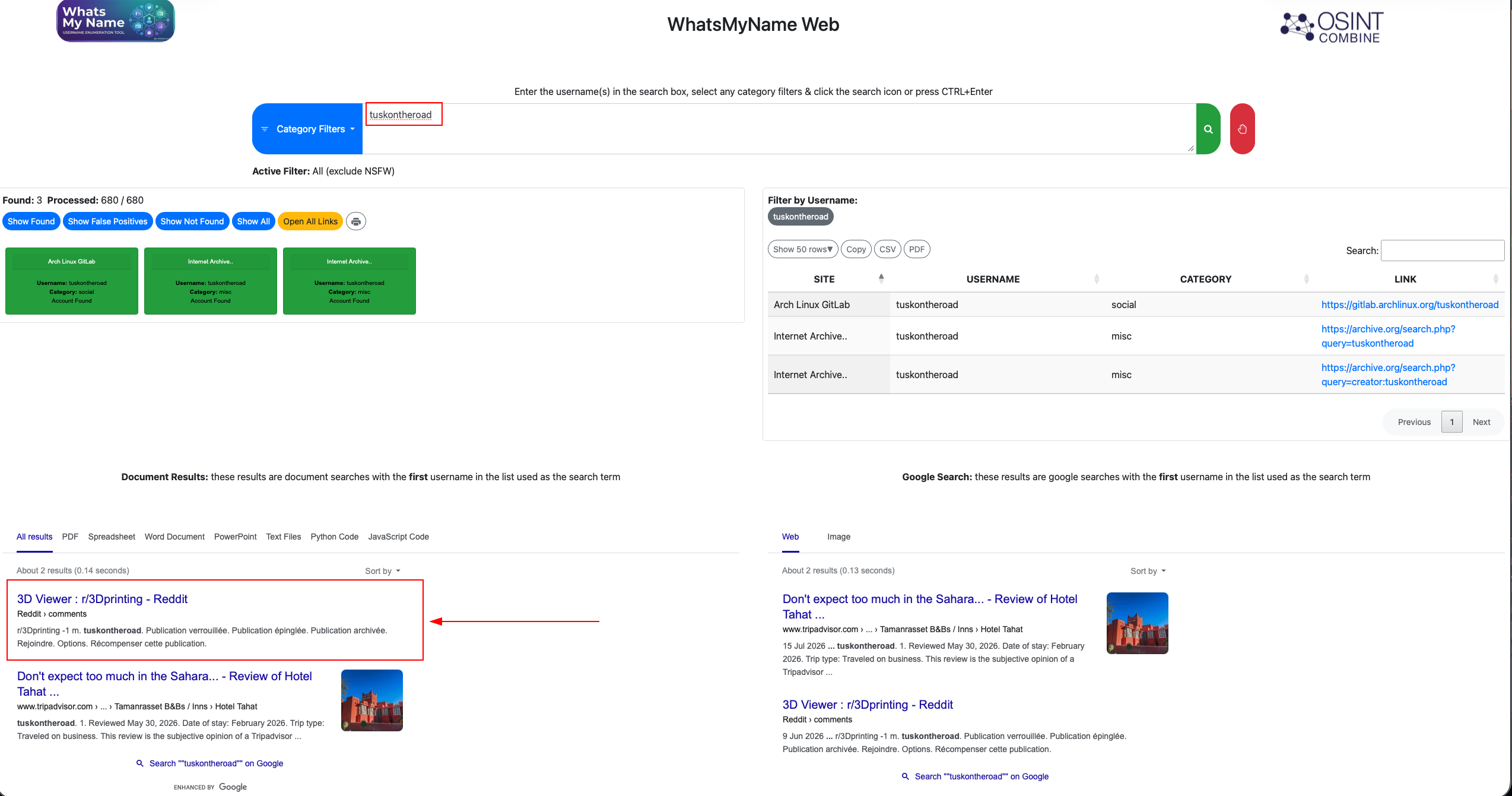The image size is (1512, 796).
Task: Switch to the Word Document tab
Action: tap(174, 537)
